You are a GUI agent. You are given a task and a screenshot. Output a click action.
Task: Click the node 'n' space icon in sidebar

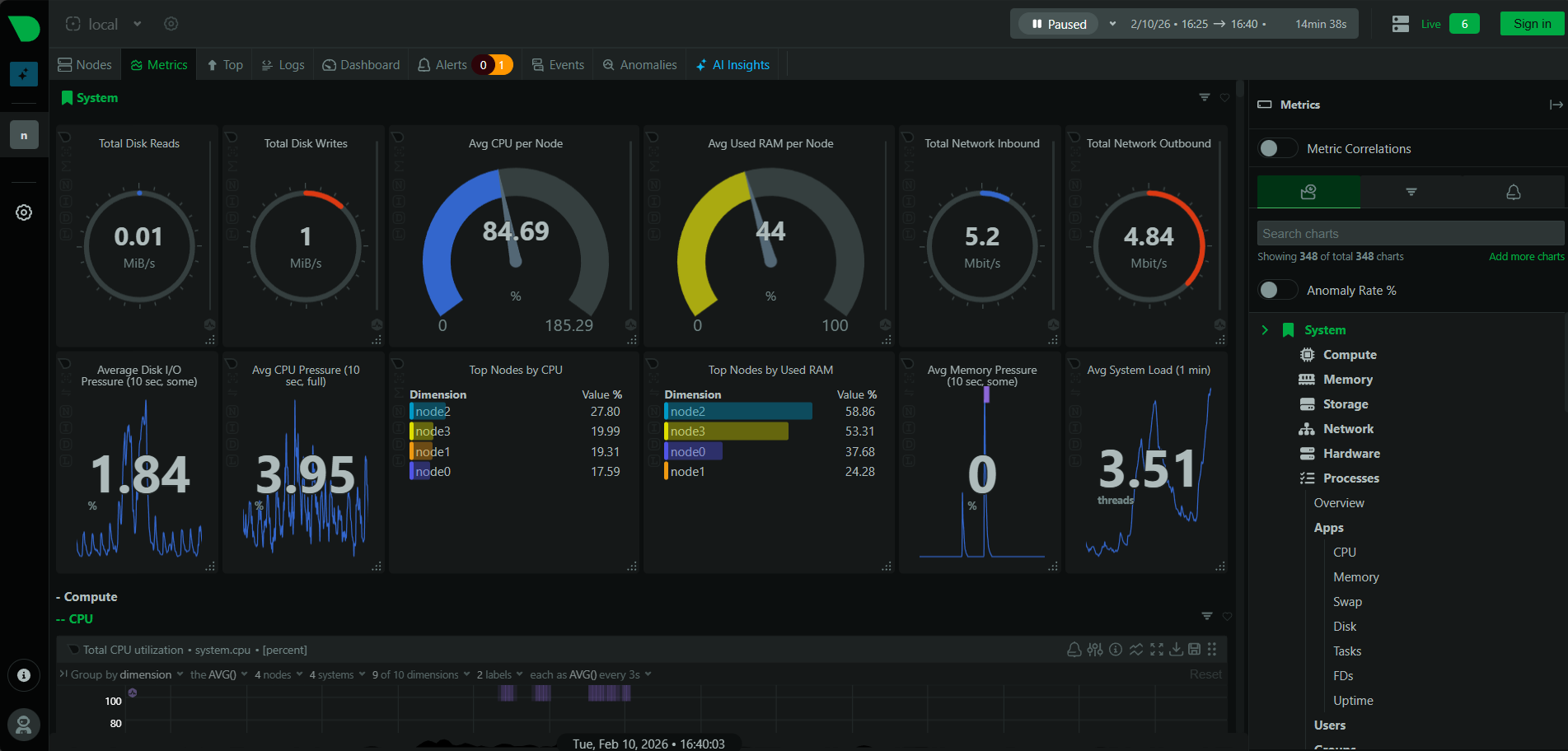pos(24,135)
